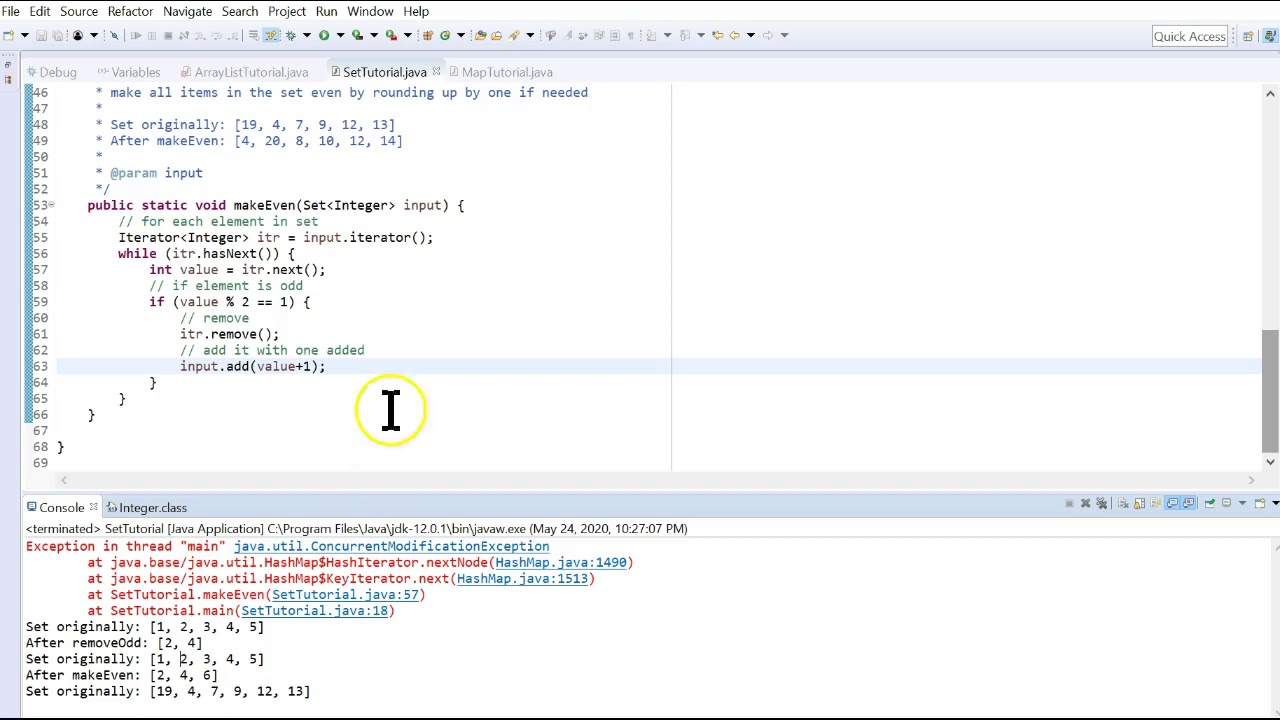Screen dimensions: 1280x720
Task: Click the Search flashlight toolbar icon
Action: [514, 35]
